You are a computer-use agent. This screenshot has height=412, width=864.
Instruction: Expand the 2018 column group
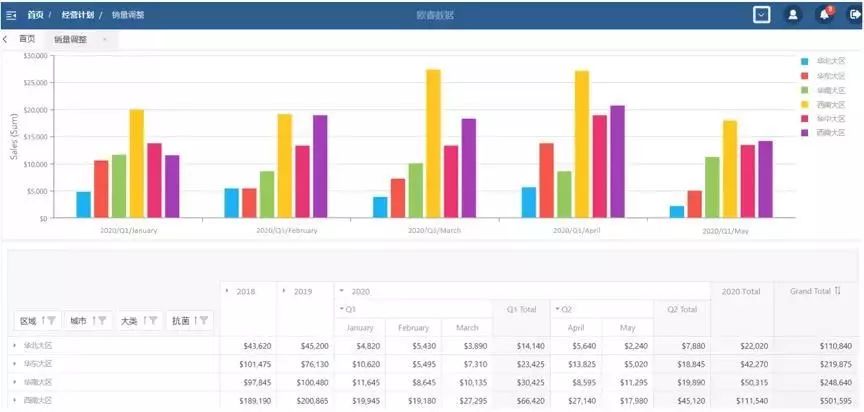tap(227, 291)
